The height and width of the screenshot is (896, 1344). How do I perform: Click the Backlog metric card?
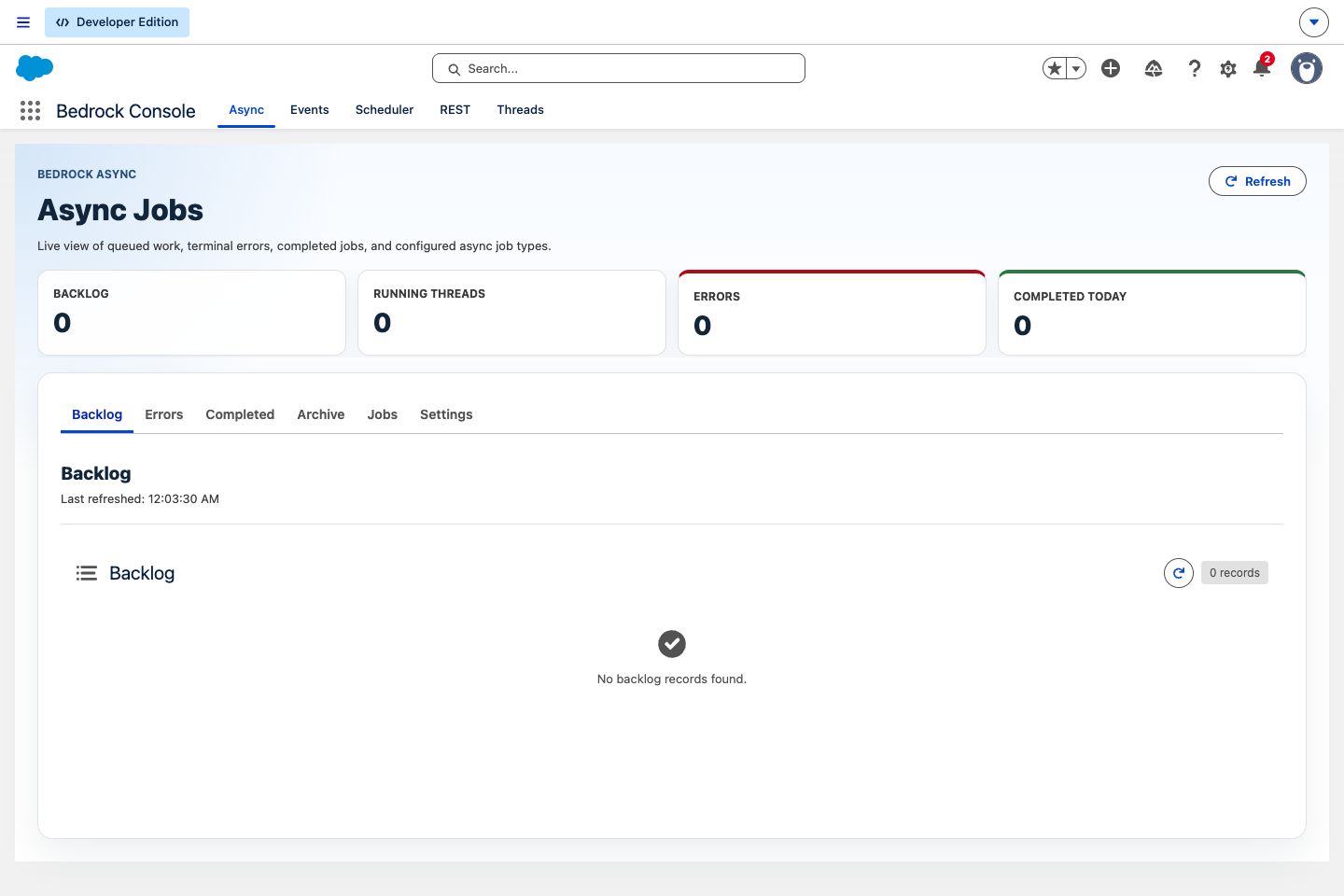tap(191, 313)
